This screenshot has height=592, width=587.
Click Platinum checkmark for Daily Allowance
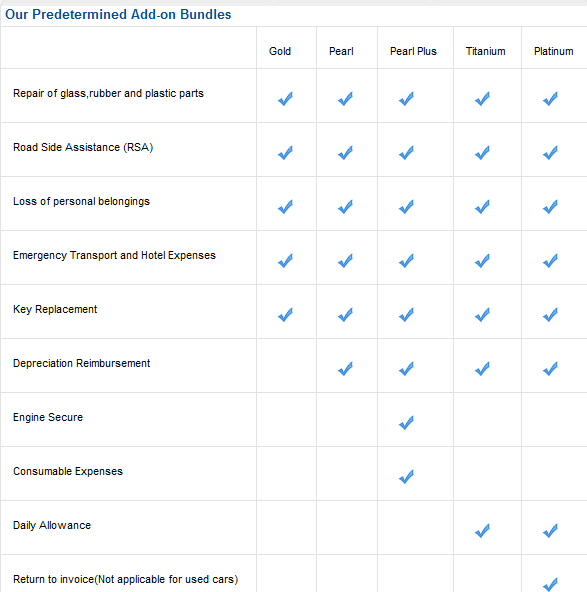(x=550, y=530)
